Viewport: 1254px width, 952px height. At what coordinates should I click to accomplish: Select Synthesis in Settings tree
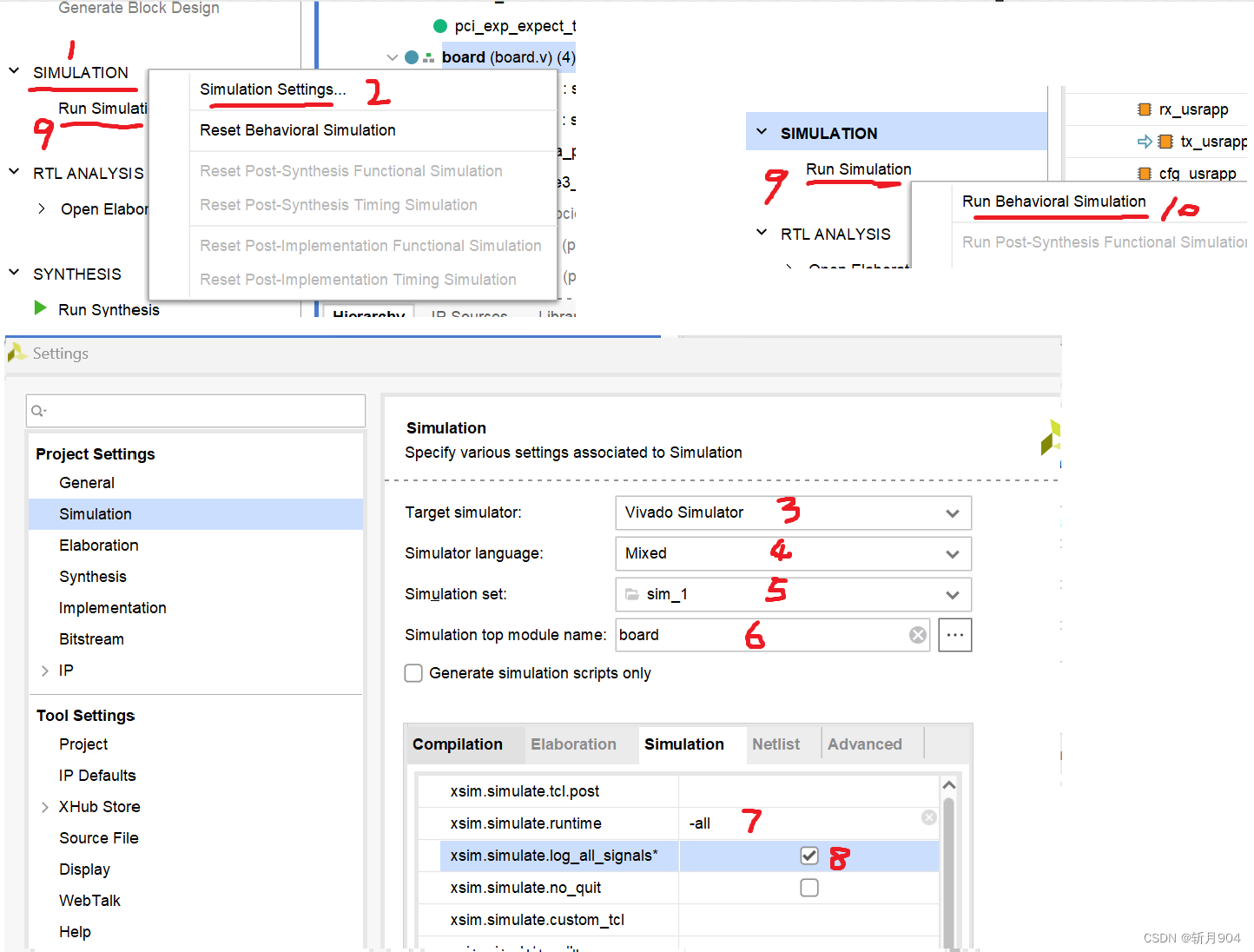pyautogui.click(x=93, y=577)
